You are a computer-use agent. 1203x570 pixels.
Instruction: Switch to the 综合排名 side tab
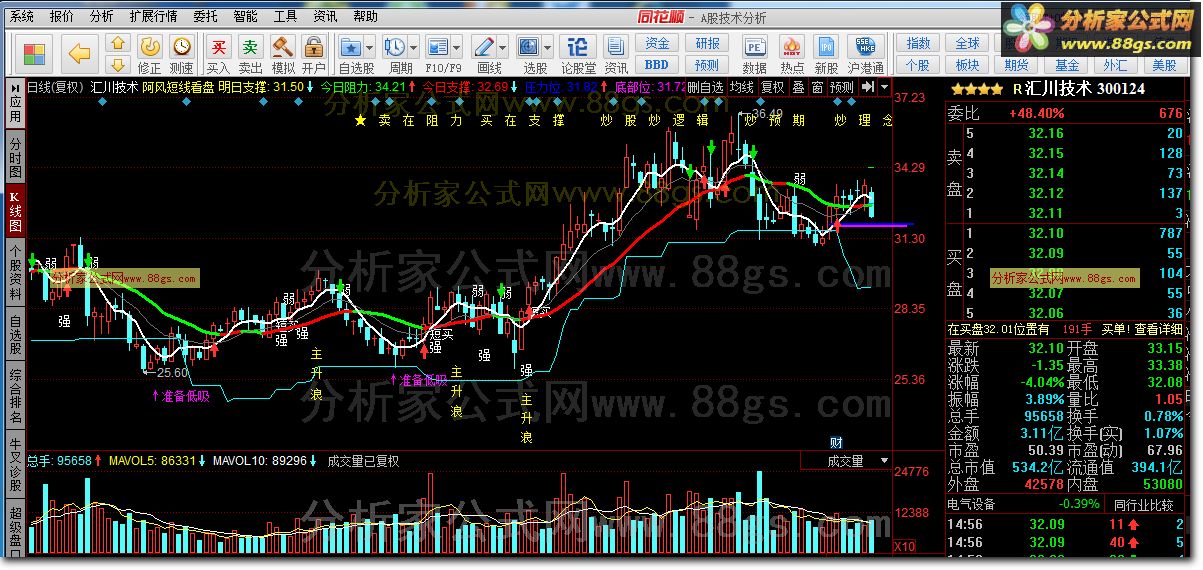coord(15,397)
